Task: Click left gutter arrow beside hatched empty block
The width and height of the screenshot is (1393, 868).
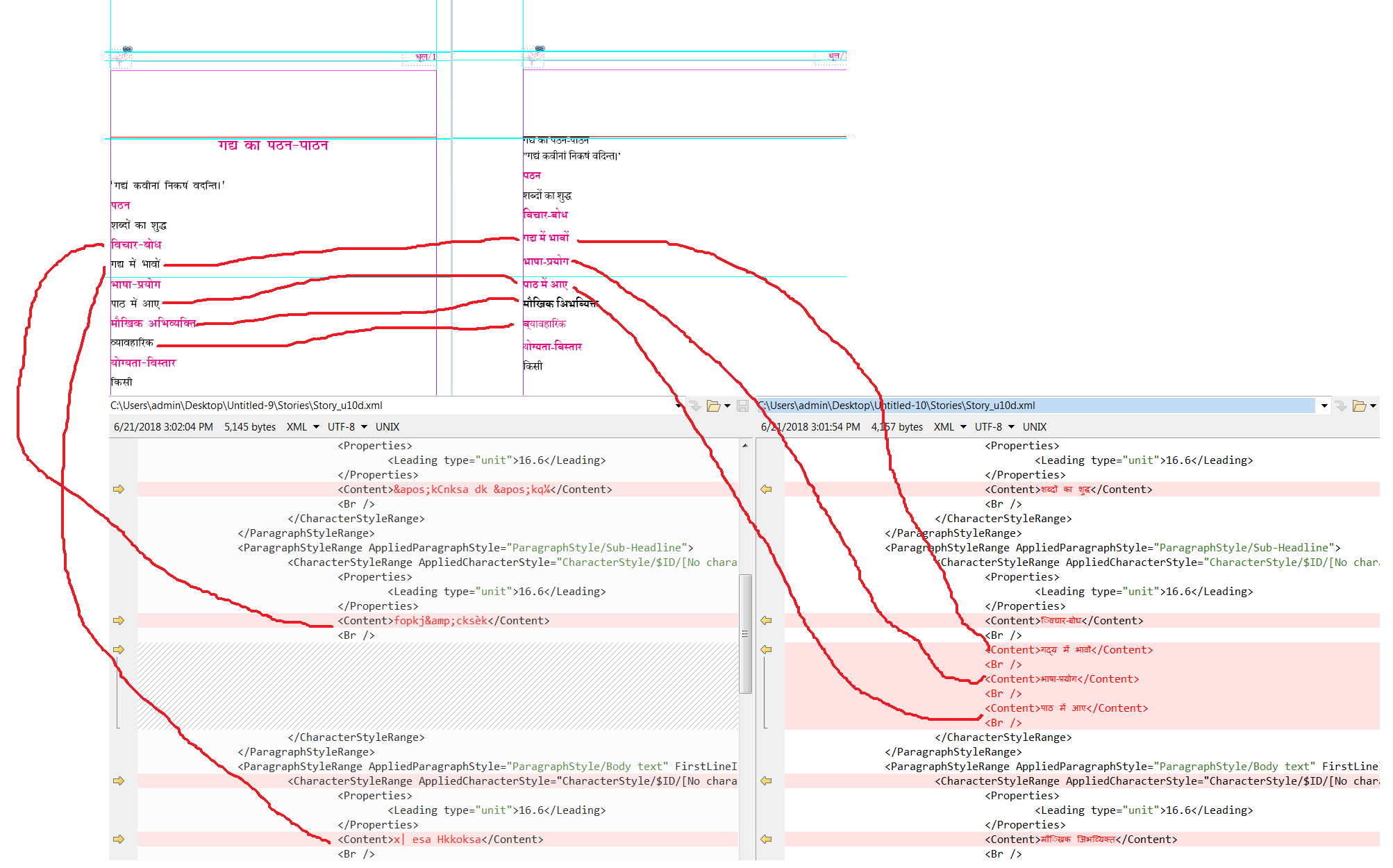Action: pyautogui.click(x=119, y=650)
